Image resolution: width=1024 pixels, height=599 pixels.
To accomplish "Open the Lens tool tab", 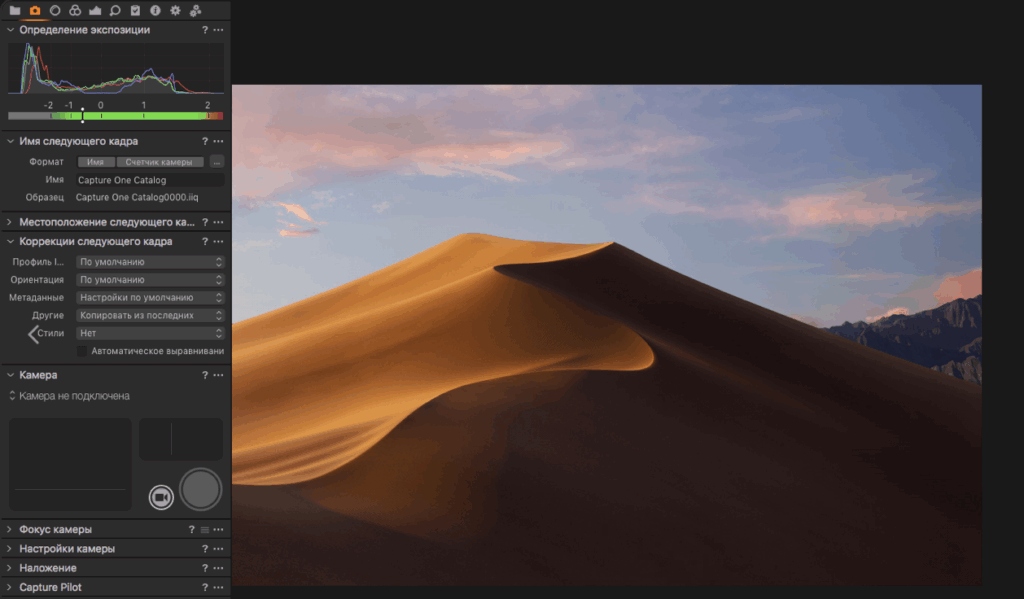I will pyautogui.click(x=55, y=10).
